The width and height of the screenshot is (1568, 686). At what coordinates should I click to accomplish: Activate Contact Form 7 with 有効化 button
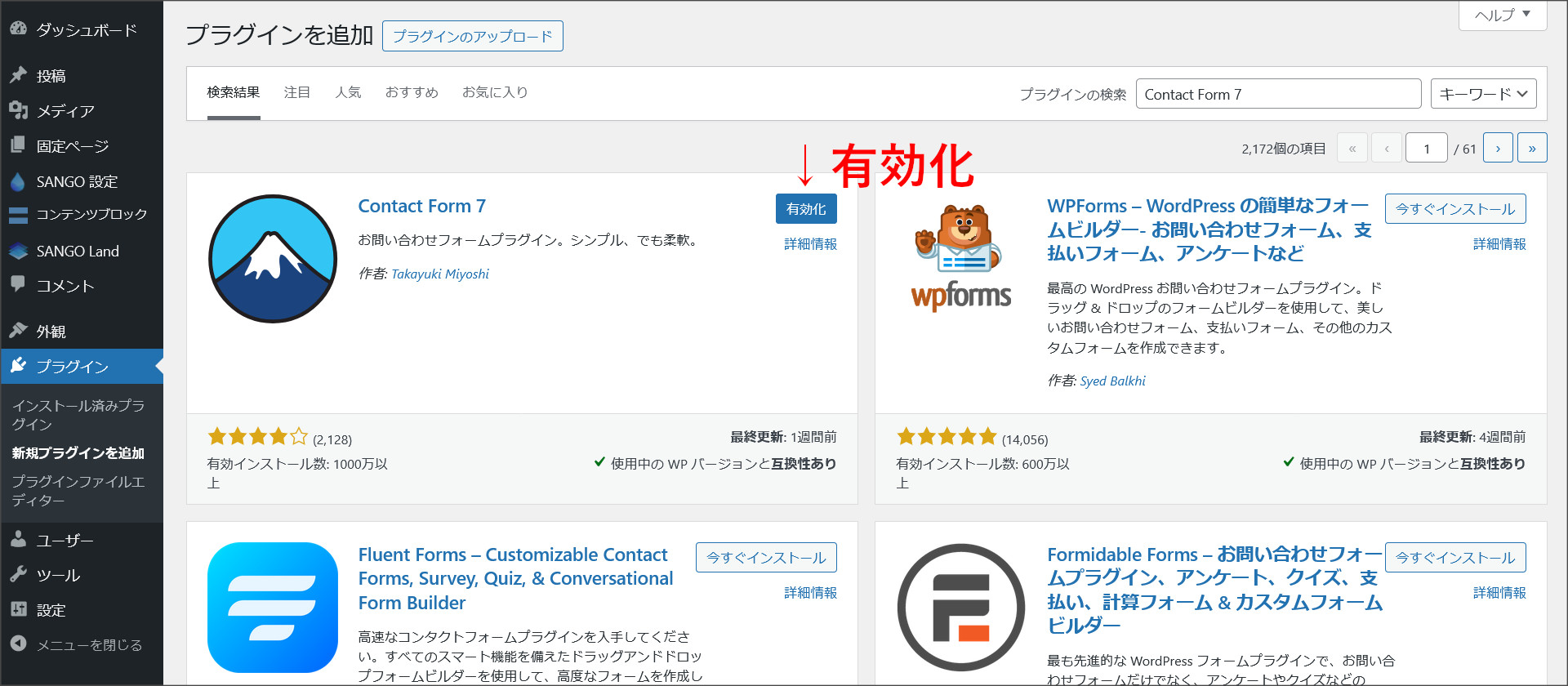coord(805,209)
